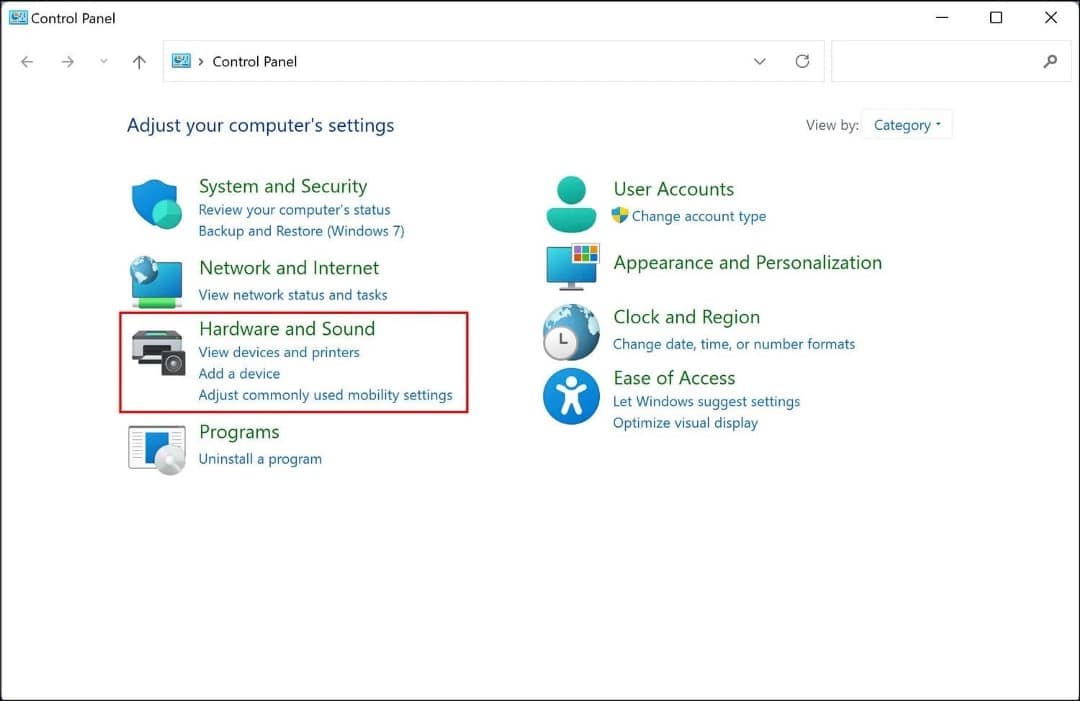Click the Appearance and Personalization monitor icon
The width and height of the screenshot is (1080, 701).
pos(570,266)
